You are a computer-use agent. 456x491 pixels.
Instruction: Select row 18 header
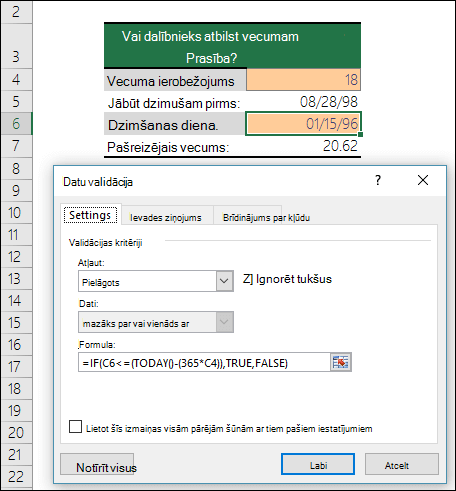click(16, 389)
